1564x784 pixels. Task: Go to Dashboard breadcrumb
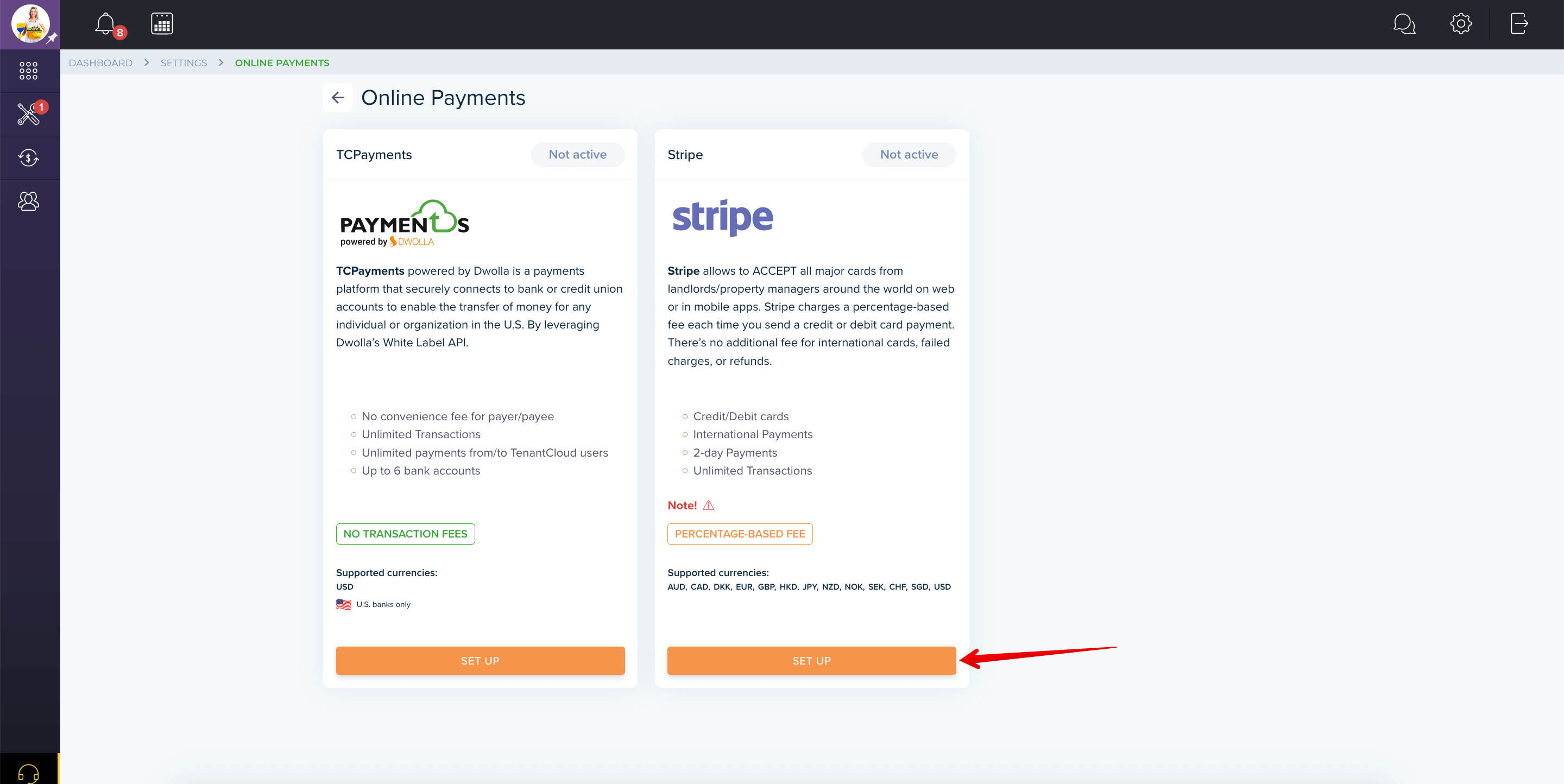[100, 62]
